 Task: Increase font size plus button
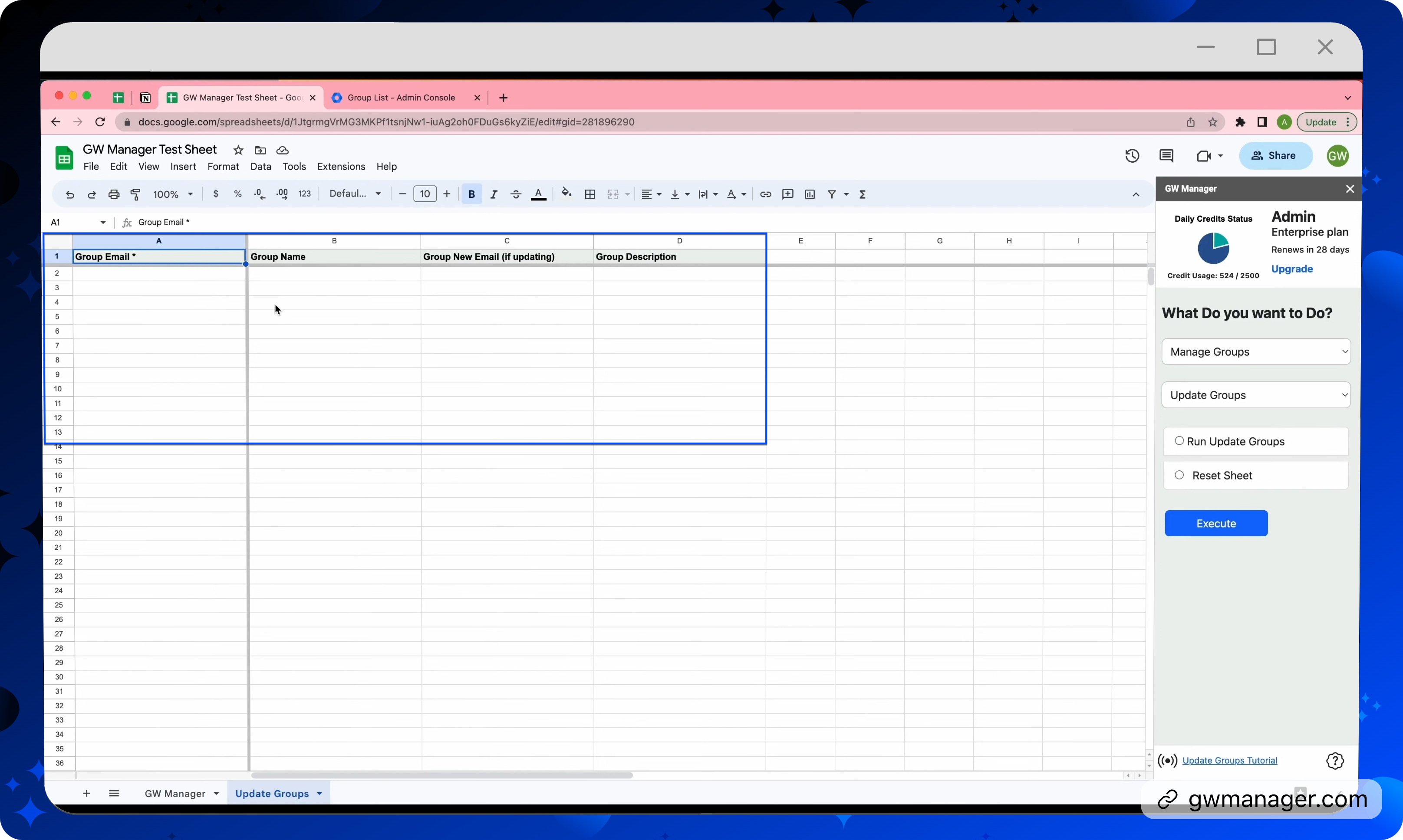click(447, 194)
